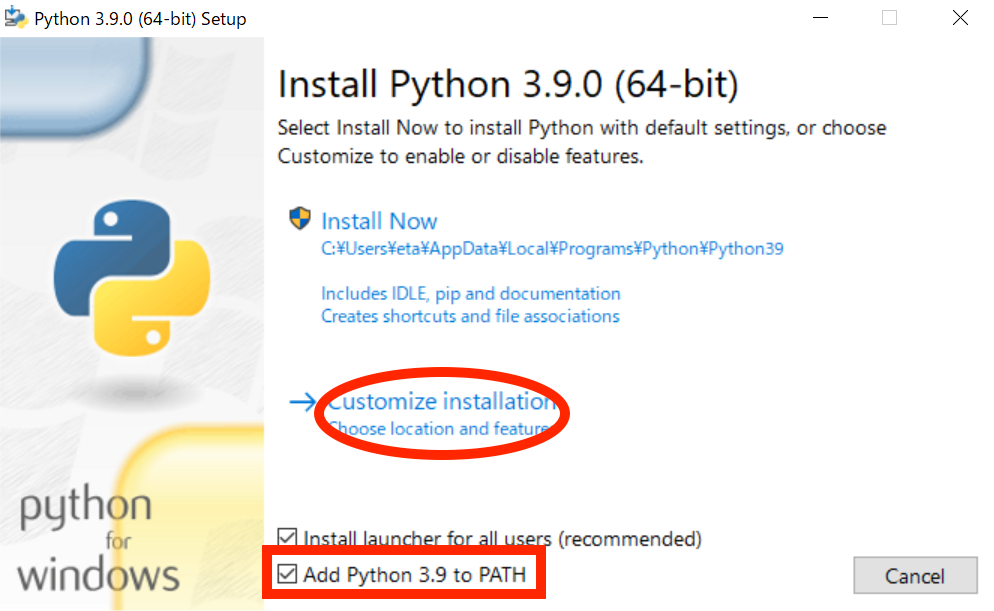Click the UAC shield beside Install Now

300,219
